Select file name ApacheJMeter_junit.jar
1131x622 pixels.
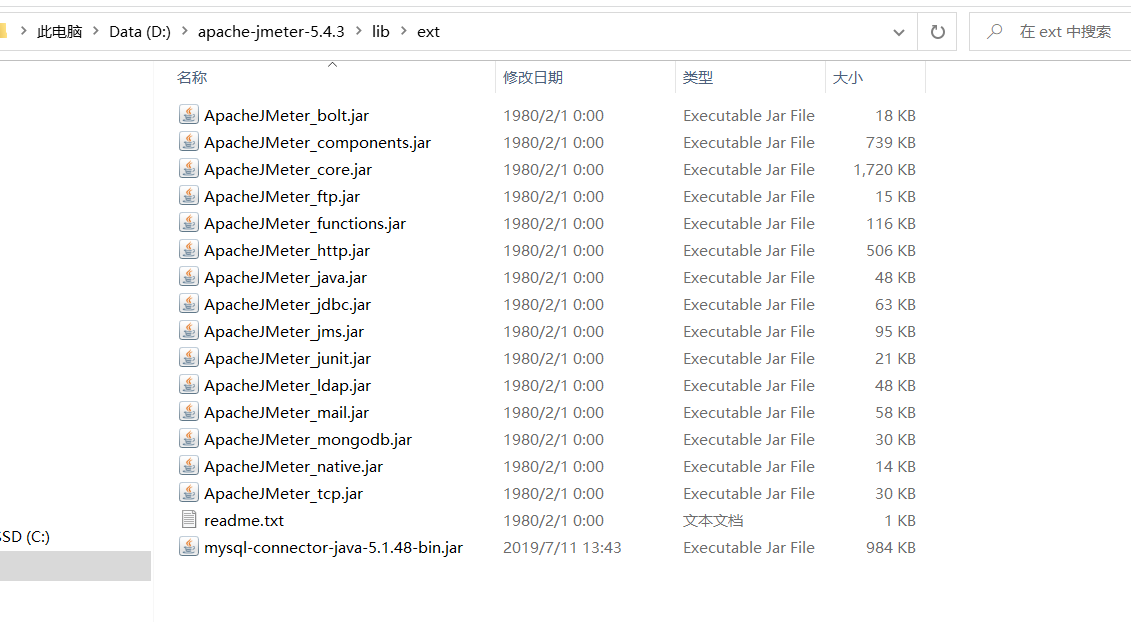pyautogui.click(x=288, y=359)
